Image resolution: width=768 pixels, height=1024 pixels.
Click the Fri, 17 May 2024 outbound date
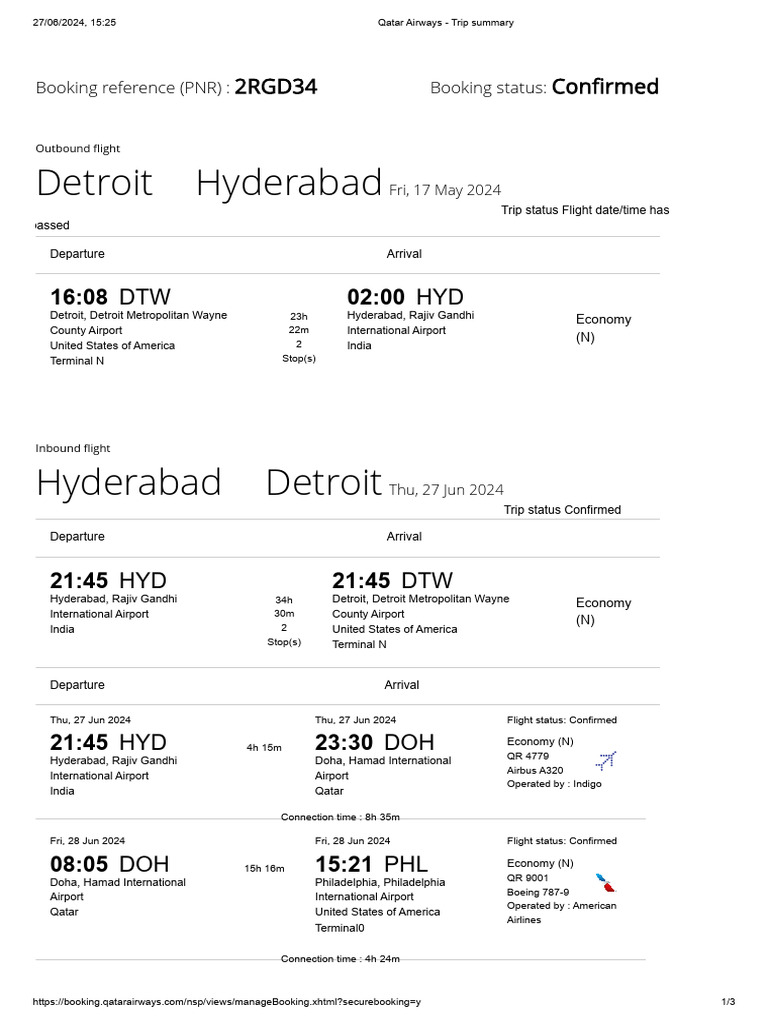445,190
